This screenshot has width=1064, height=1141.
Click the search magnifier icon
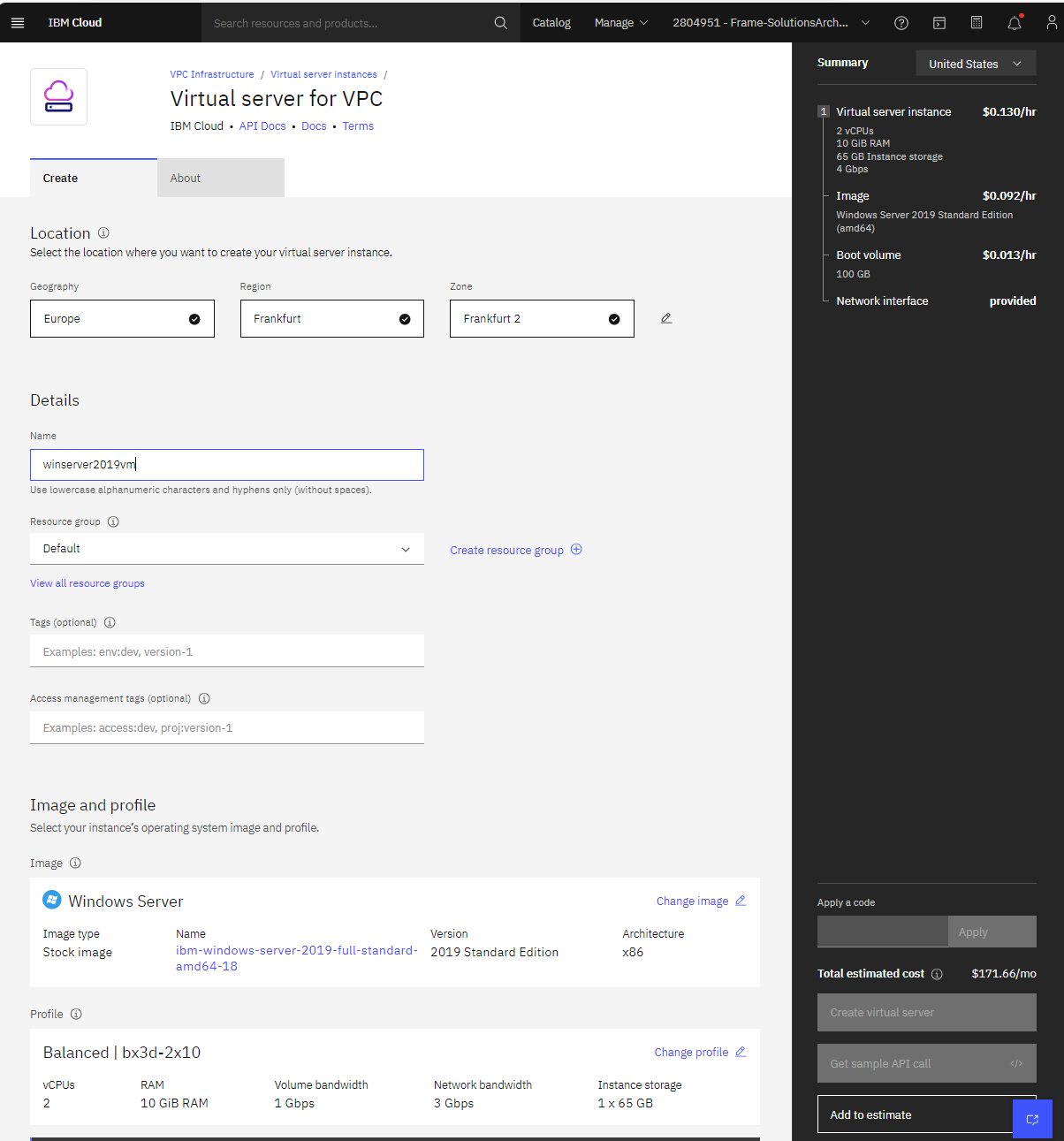tap(500, 22)
